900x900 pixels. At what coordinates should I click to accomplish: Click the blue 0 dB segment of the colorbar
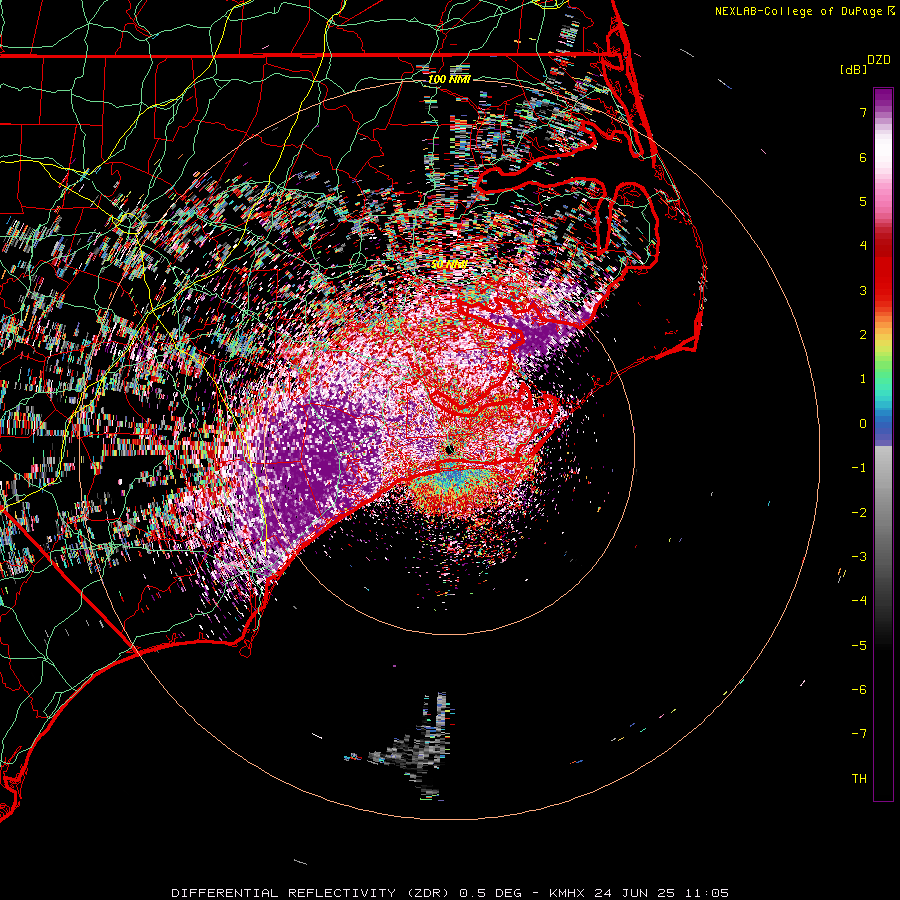pyautogui.click(x=883, y=428)
